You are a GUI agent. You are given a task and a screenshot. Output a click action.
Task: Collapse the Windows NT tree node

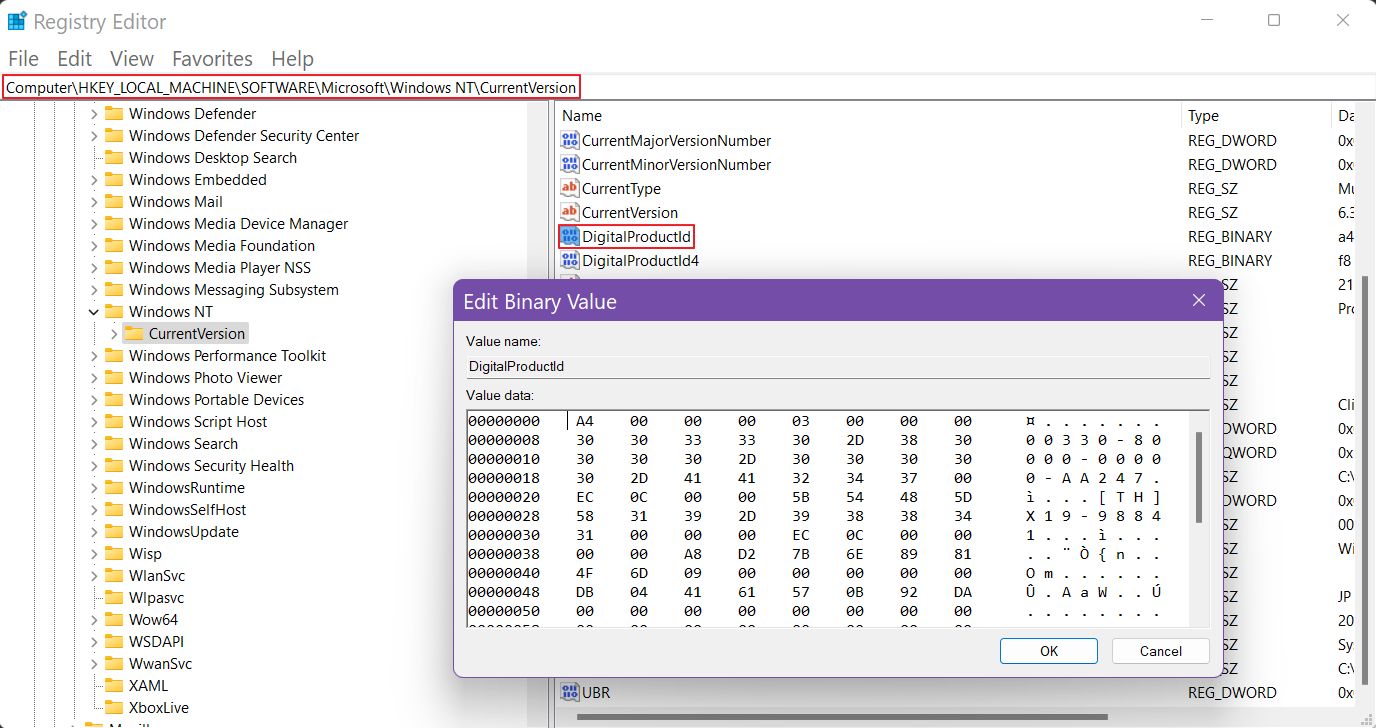[92, 311]
